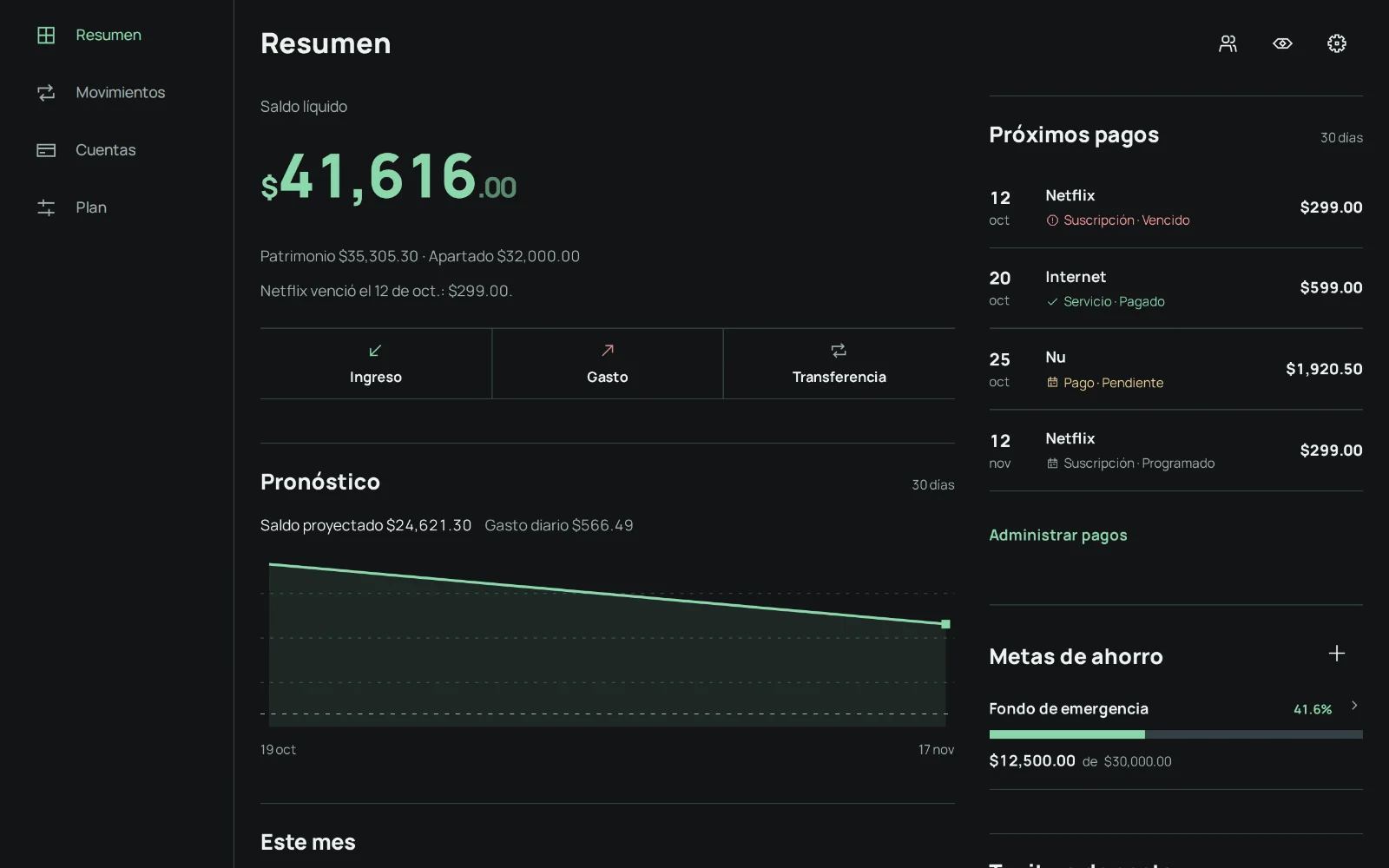The height and width of the screenshot is (868, 1389).
Task: Click the $12,500.00 saved amount
Action: coord(1032,760)
